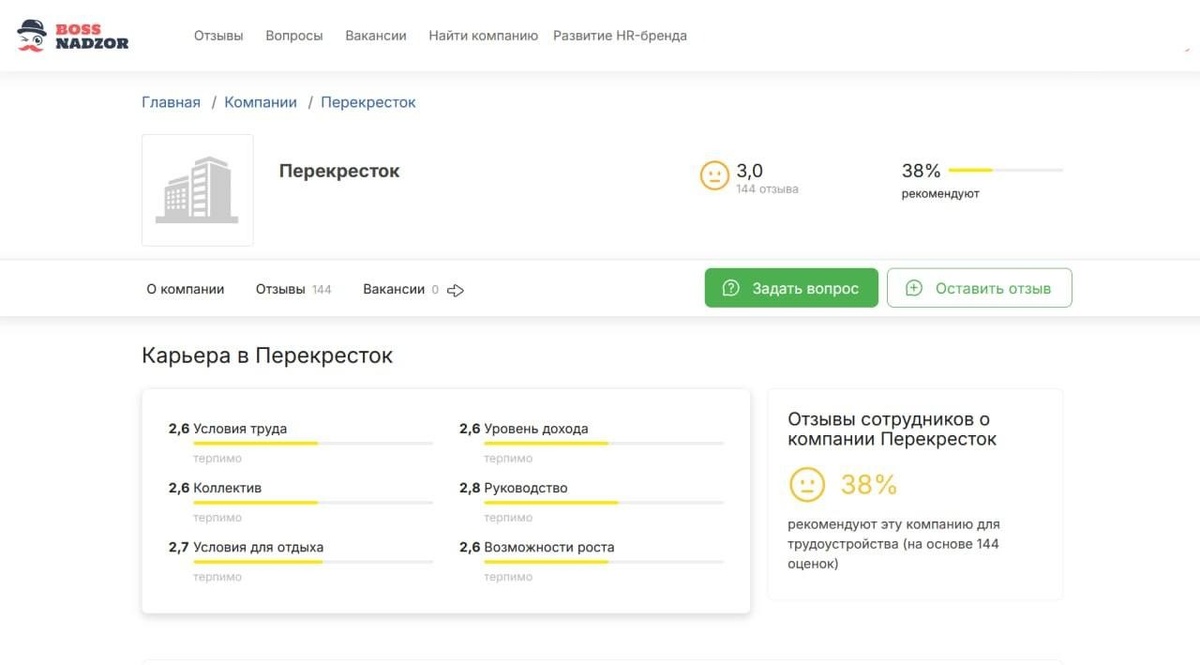Viewport: 1200px width, 665px height.
Task: Navigate to Главная via the breadcrumb
Action: (x=170, y=101)
